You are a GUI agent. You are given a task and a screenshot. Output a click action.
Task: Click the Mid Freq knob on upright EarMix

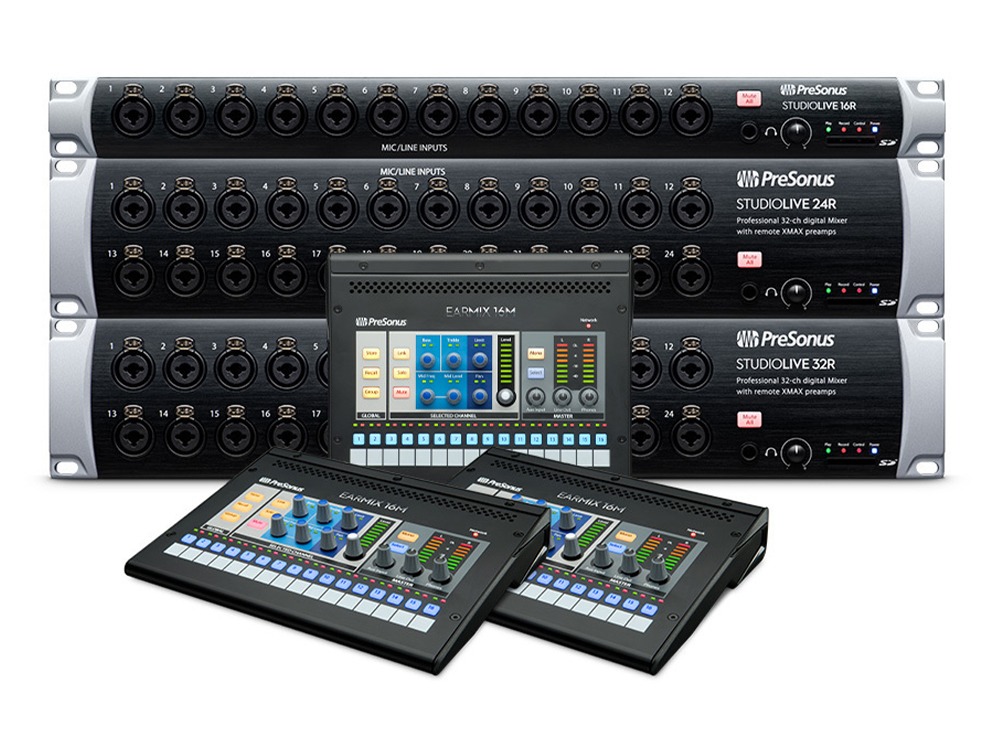pos(427,397)
